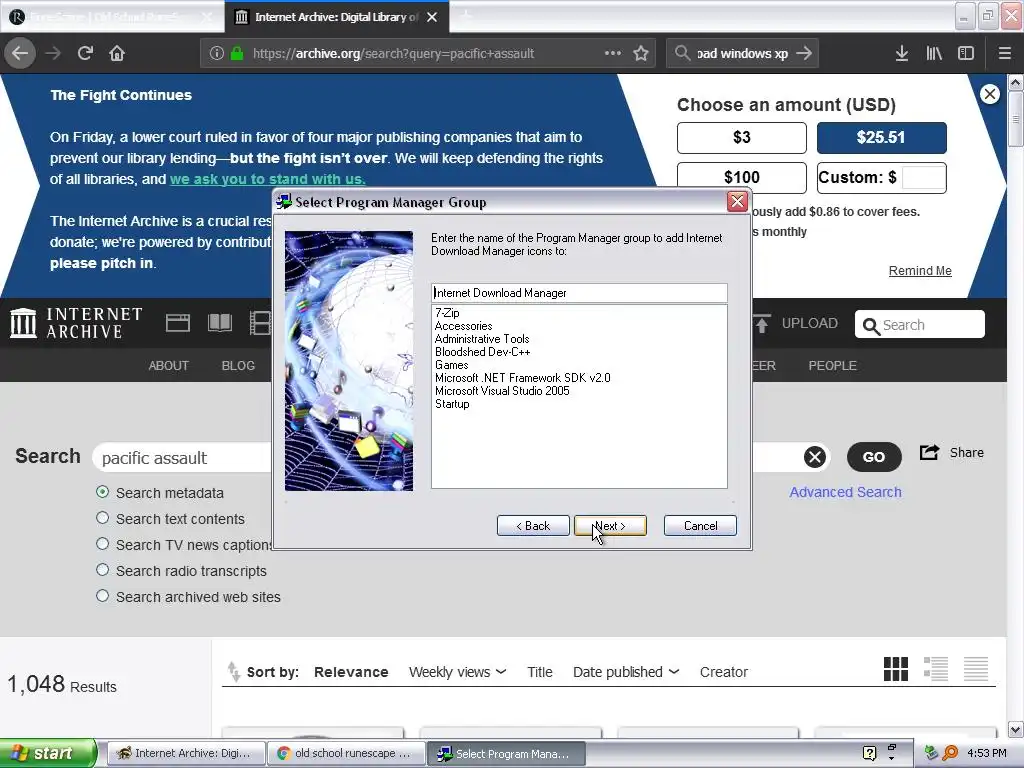This screenshot has width=1024, height=768.
Task: Open old school runescape taskbar item
Action: click(346, 753)
